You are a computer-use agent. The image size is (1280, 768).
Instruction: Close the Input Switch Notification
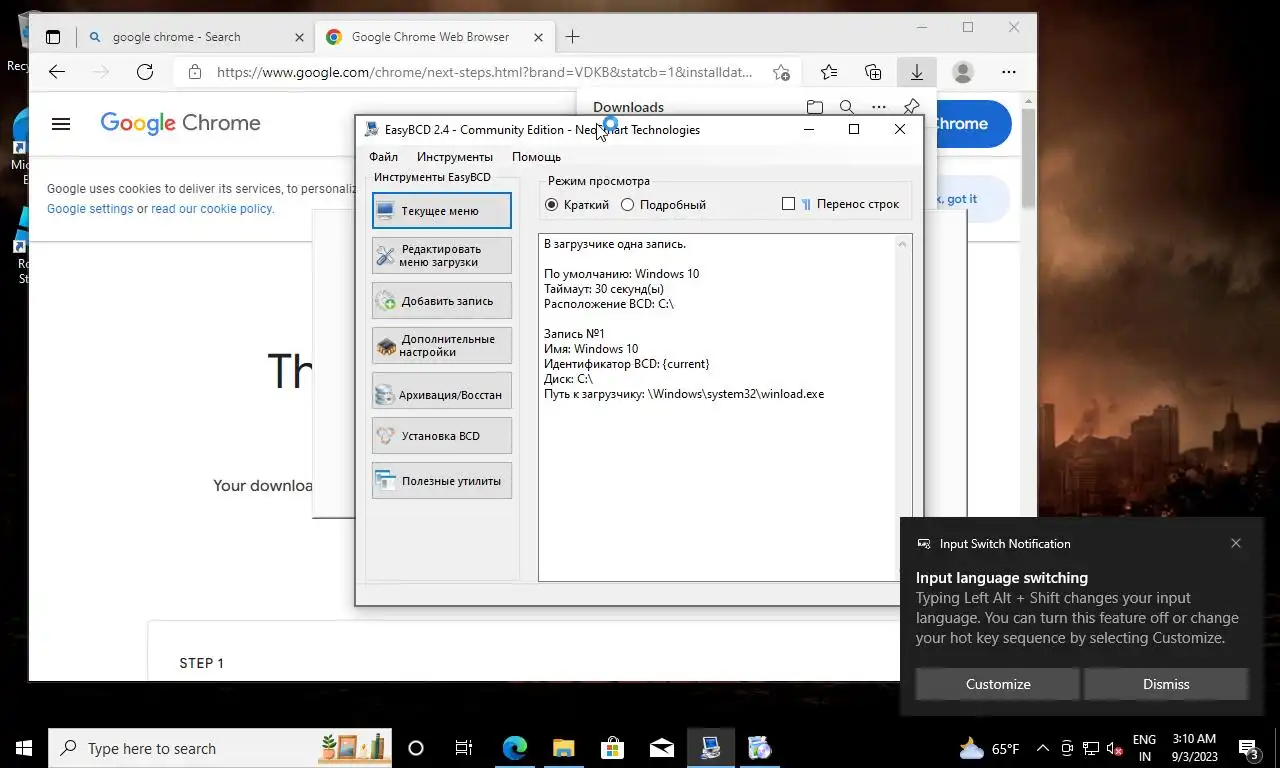click(x=1236, y=544)
